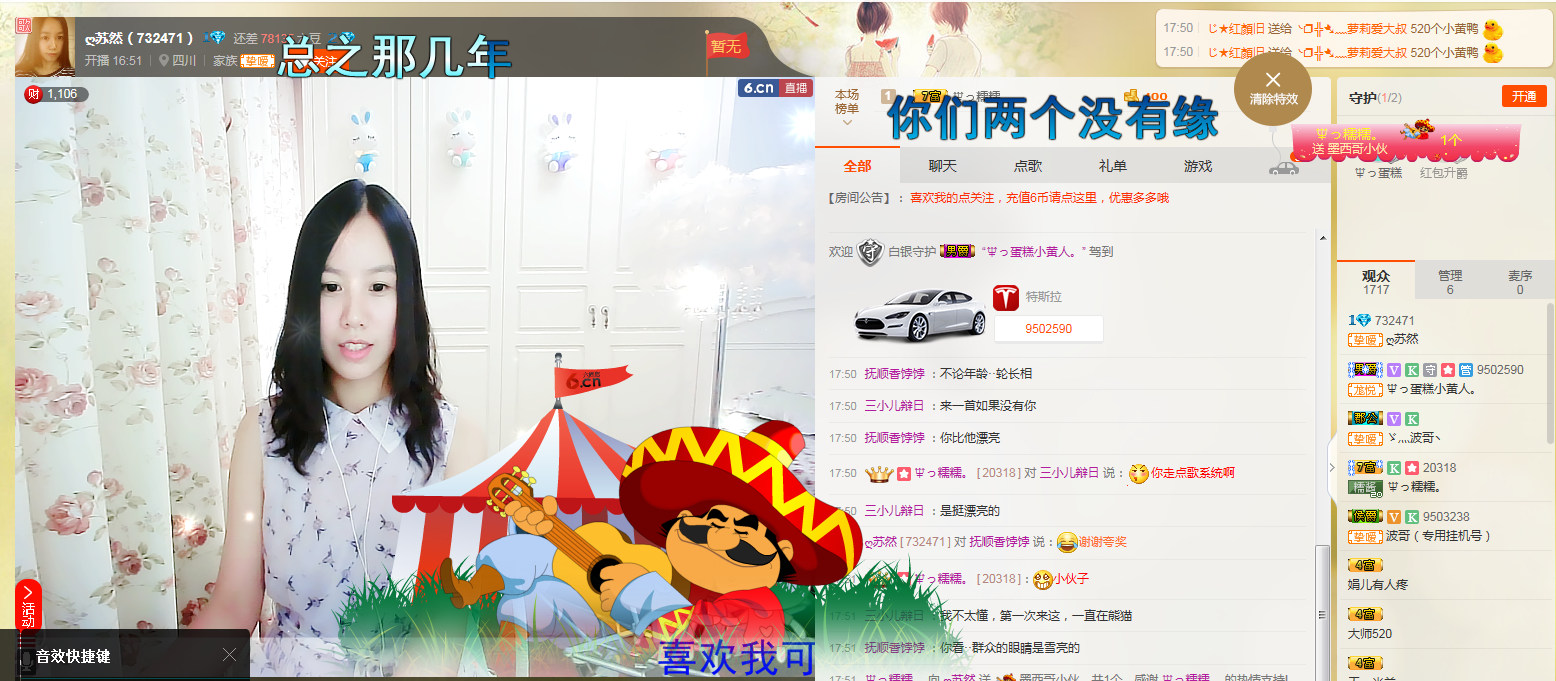Click the 龙悦 family badge

click(x=1365, y=389)
